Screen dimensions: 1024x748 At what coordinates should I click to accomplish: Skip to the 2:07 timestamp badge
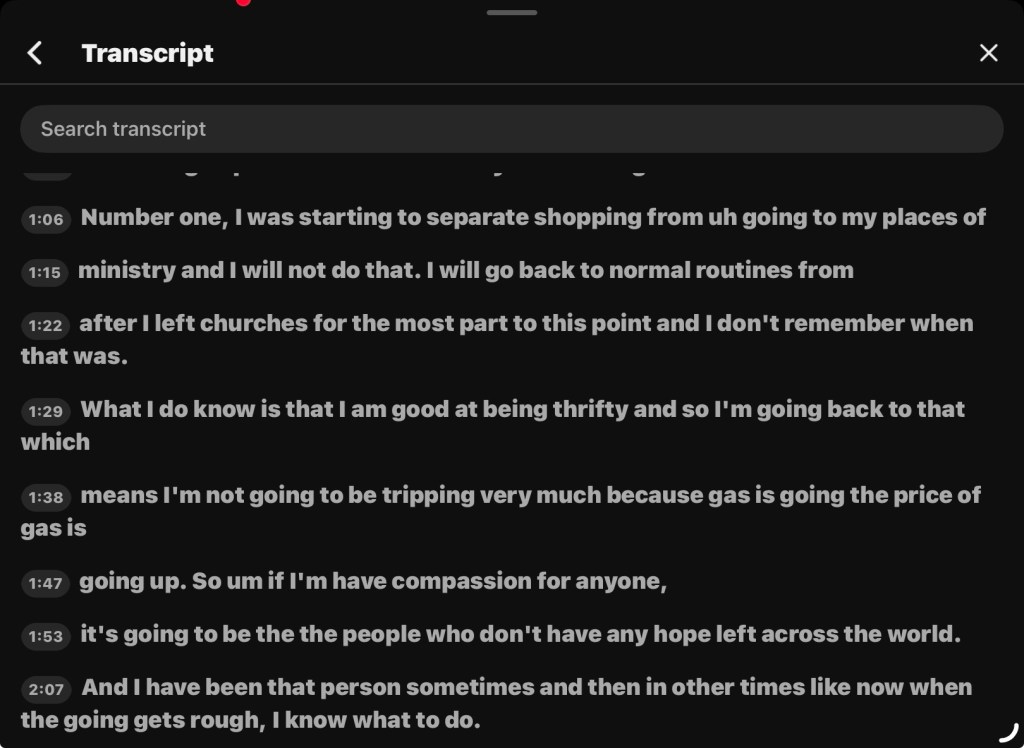click(46, 689)
